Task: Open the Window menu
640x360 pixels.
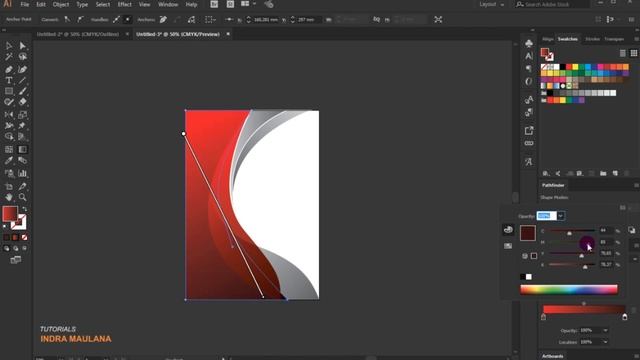Action: 168,4
